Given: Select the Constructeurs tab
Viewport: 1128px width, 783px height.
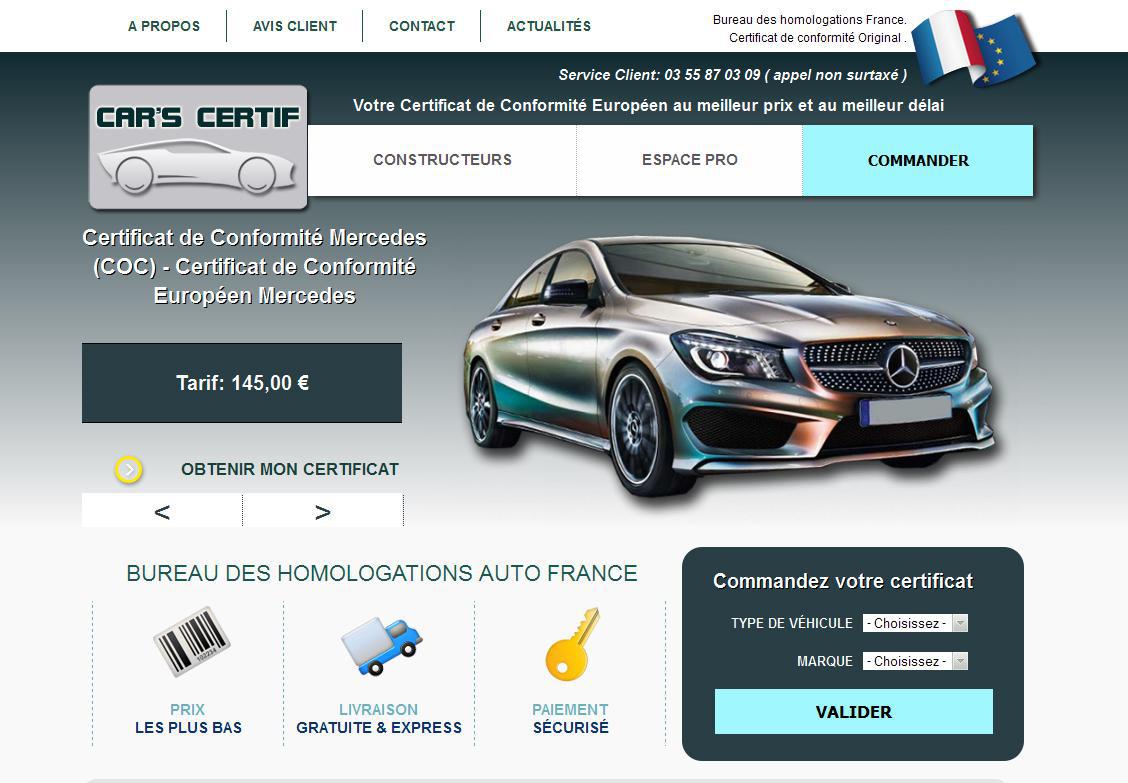Looking at the screenshot, I should pyautogui.click(x=442, y=160).
